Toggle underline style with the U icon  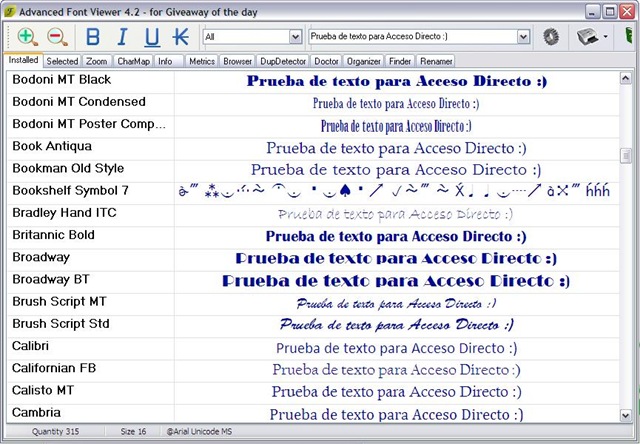click(x=152, y=37)
